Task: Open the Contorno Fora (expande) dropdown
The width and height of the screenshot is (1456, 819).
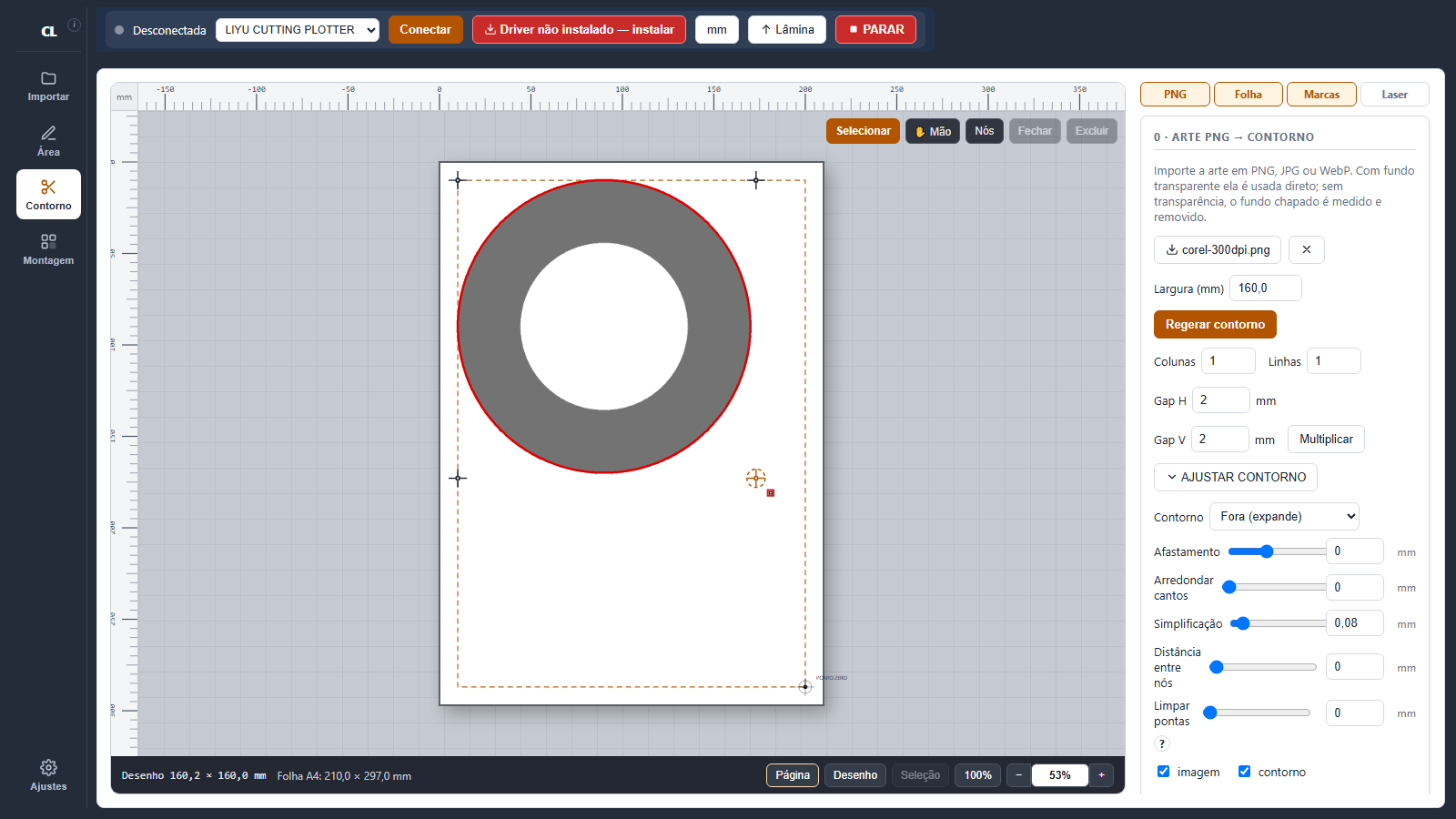Action: (x=1284, y=516)
